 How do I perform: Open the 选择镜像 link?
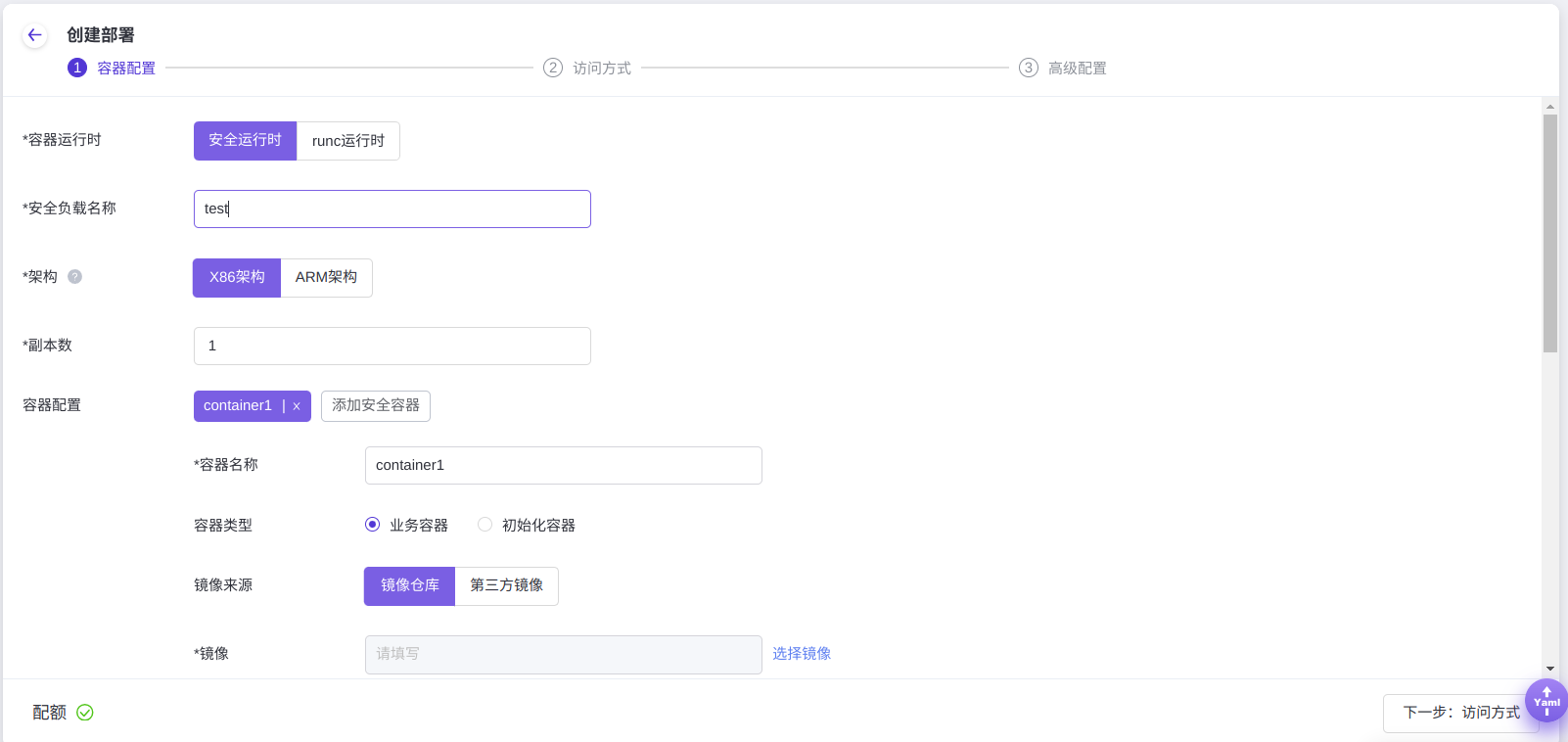(802, 653)
